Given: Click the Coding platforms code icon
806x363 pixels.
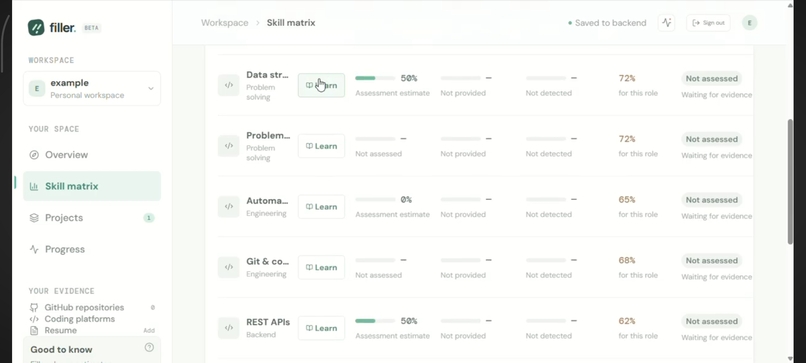Looking at the screenshot, I should pos(34,319).
